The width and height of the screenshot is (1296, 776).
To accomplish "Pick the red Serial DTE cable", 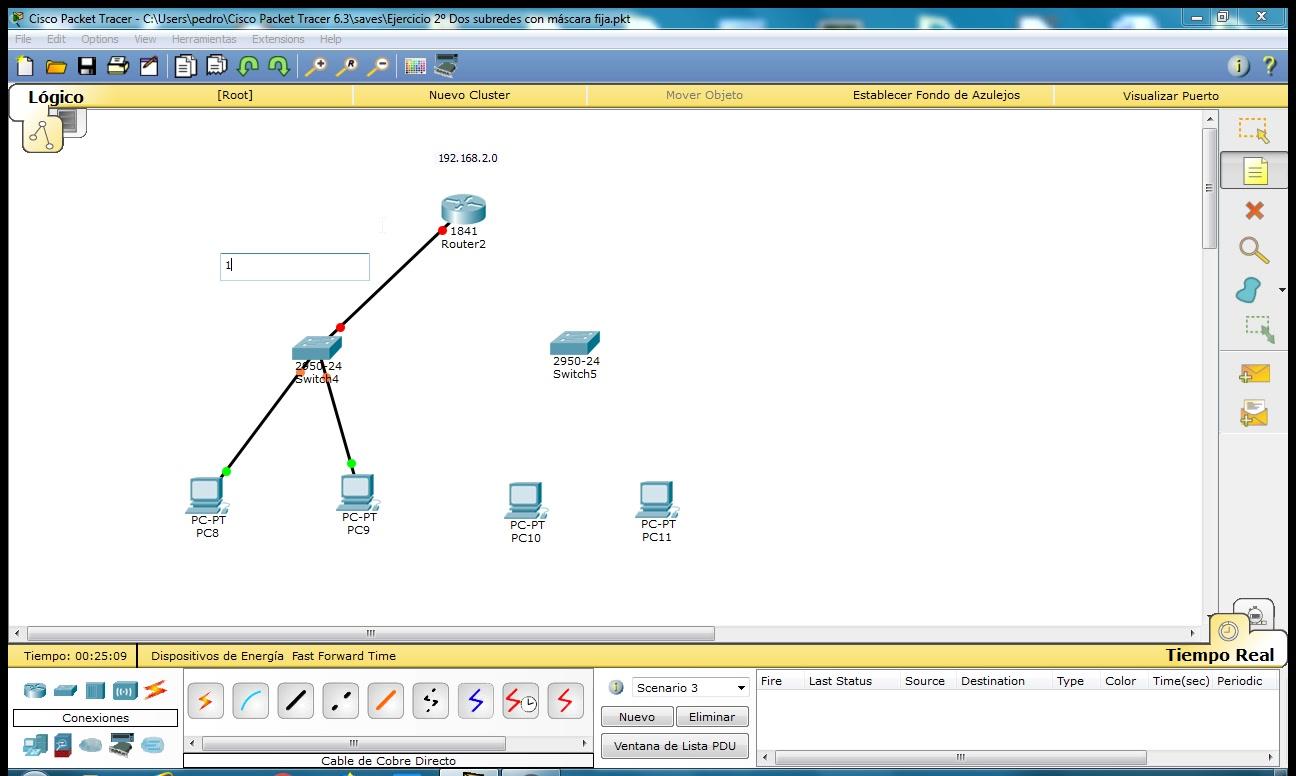I will (565, 702).
